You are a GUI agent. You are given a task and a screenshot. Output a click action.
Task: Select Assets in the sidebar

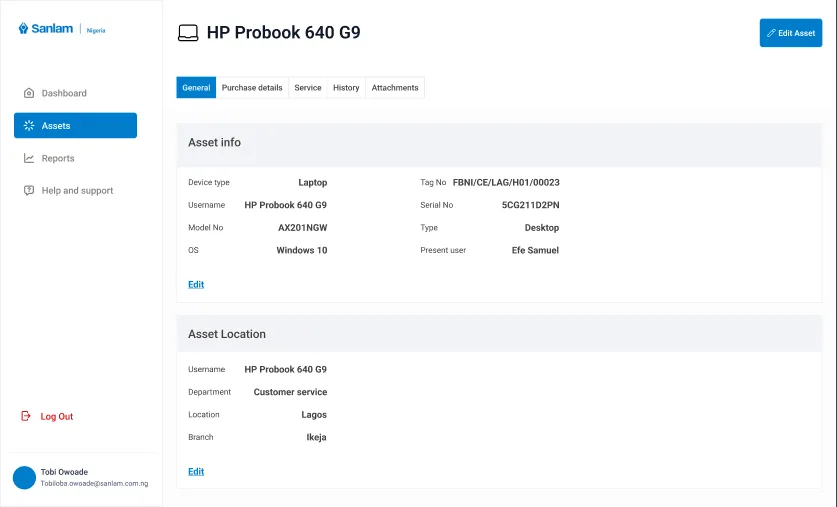(75, 125)
